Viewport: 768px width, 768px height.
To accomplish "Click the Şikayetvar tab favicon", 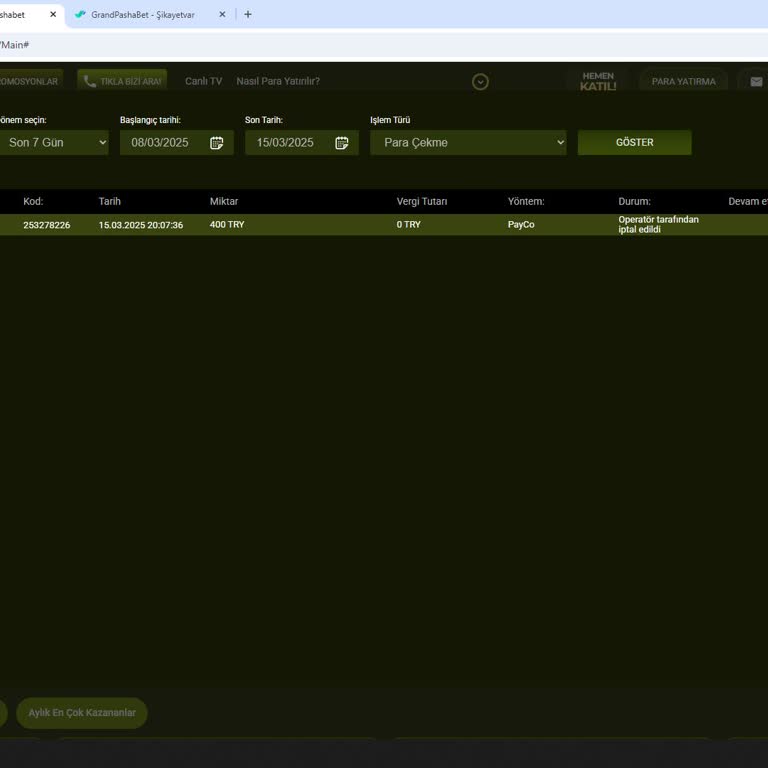I will pos(80,15).
